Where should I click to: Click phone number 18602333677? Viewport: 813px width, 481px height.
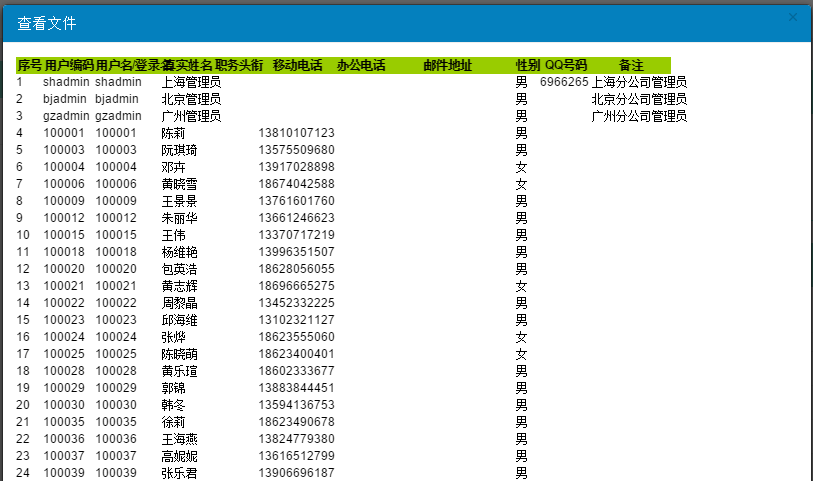click(x=297, y=371)
